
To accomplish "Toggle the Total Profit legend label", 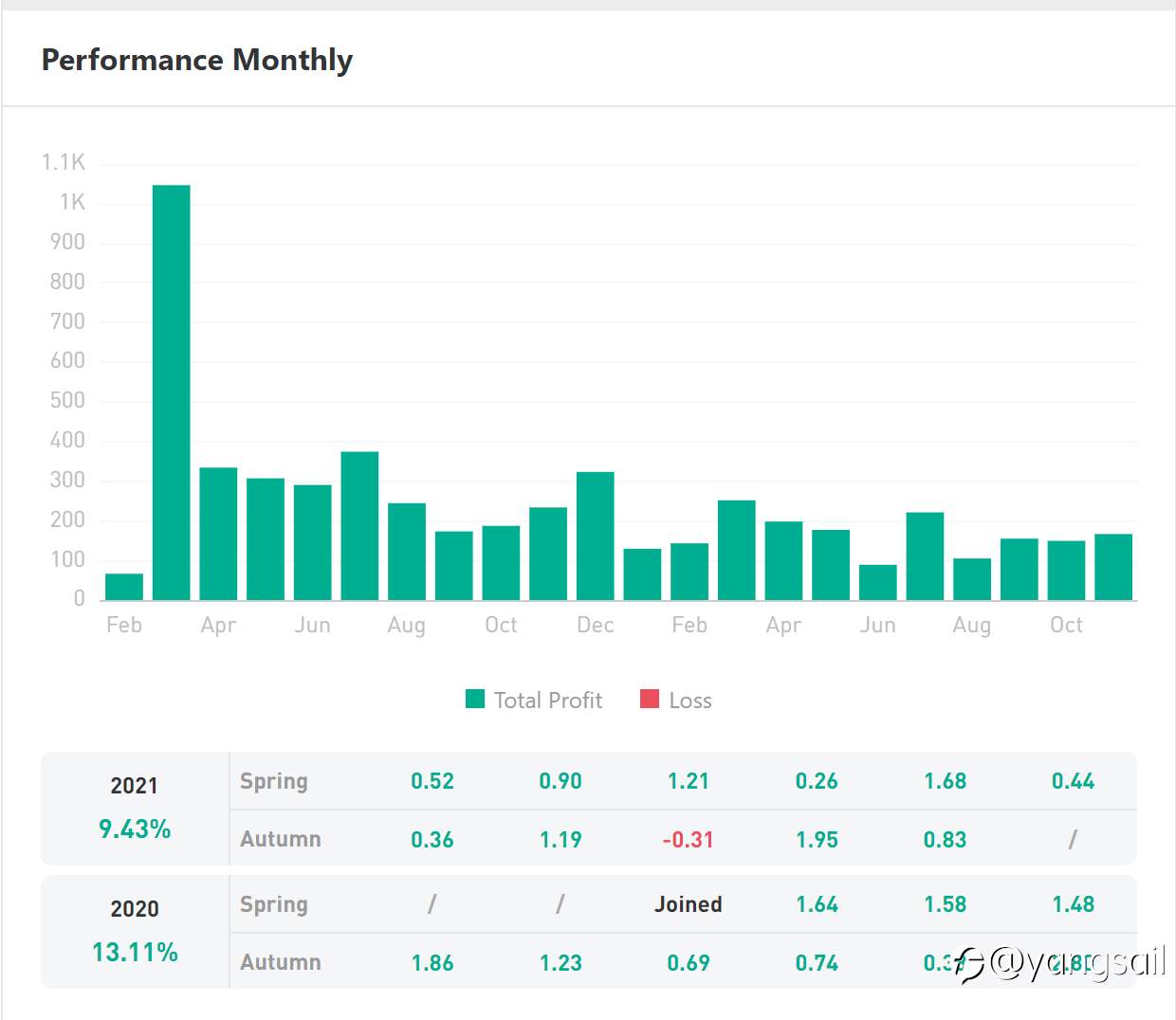I will (548, 701).
